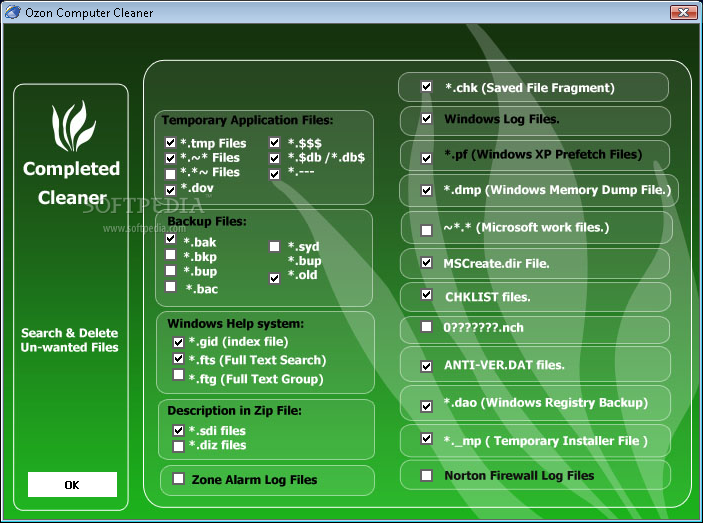
Task: Enable the 0???????.nch checkbox
Action: tap(426, 326)
